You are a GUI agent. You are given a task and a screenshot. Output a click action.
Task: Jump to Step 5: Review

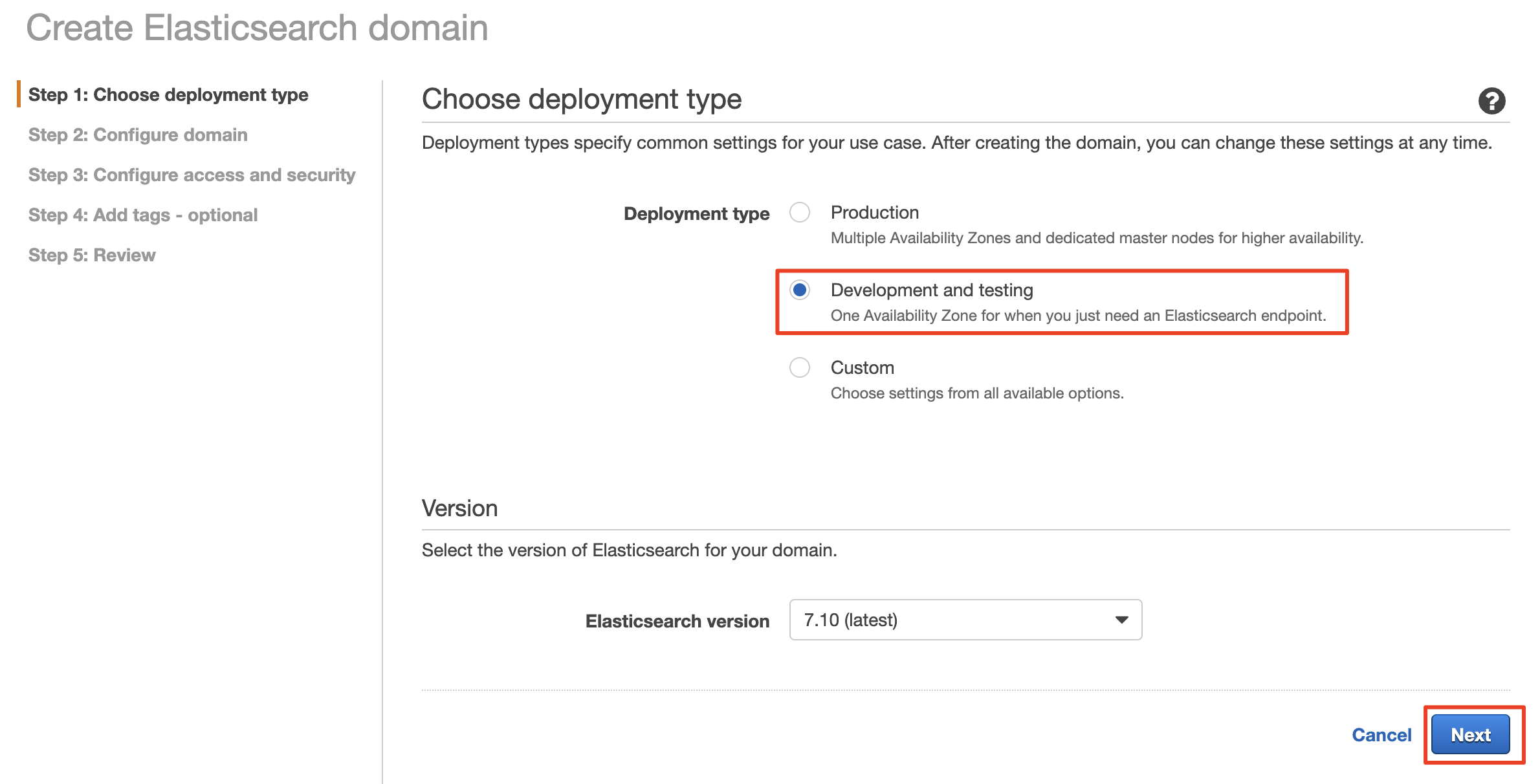pyautogui.click(x=92, y=255)
